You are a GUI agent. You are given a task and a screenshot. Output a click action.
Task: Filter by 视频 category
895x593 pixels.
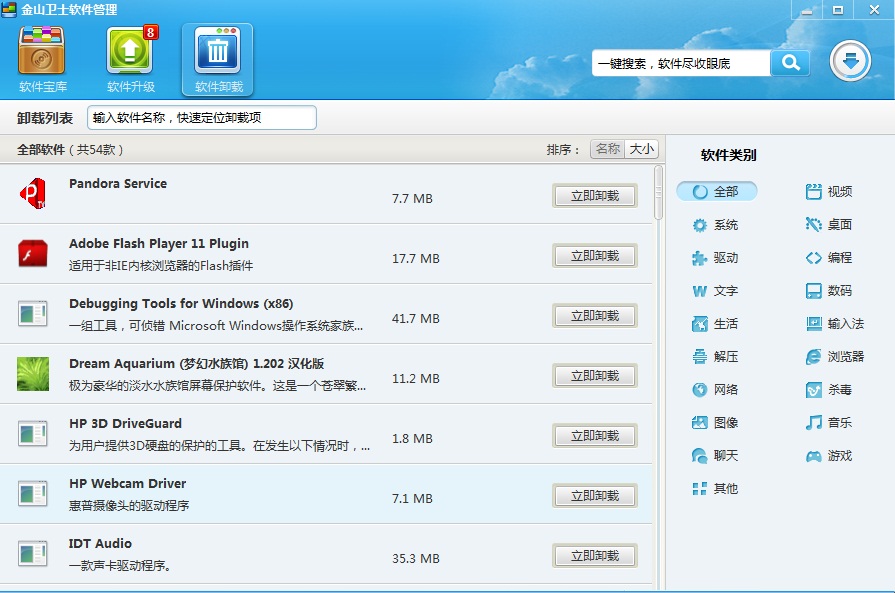coord(829,192)
